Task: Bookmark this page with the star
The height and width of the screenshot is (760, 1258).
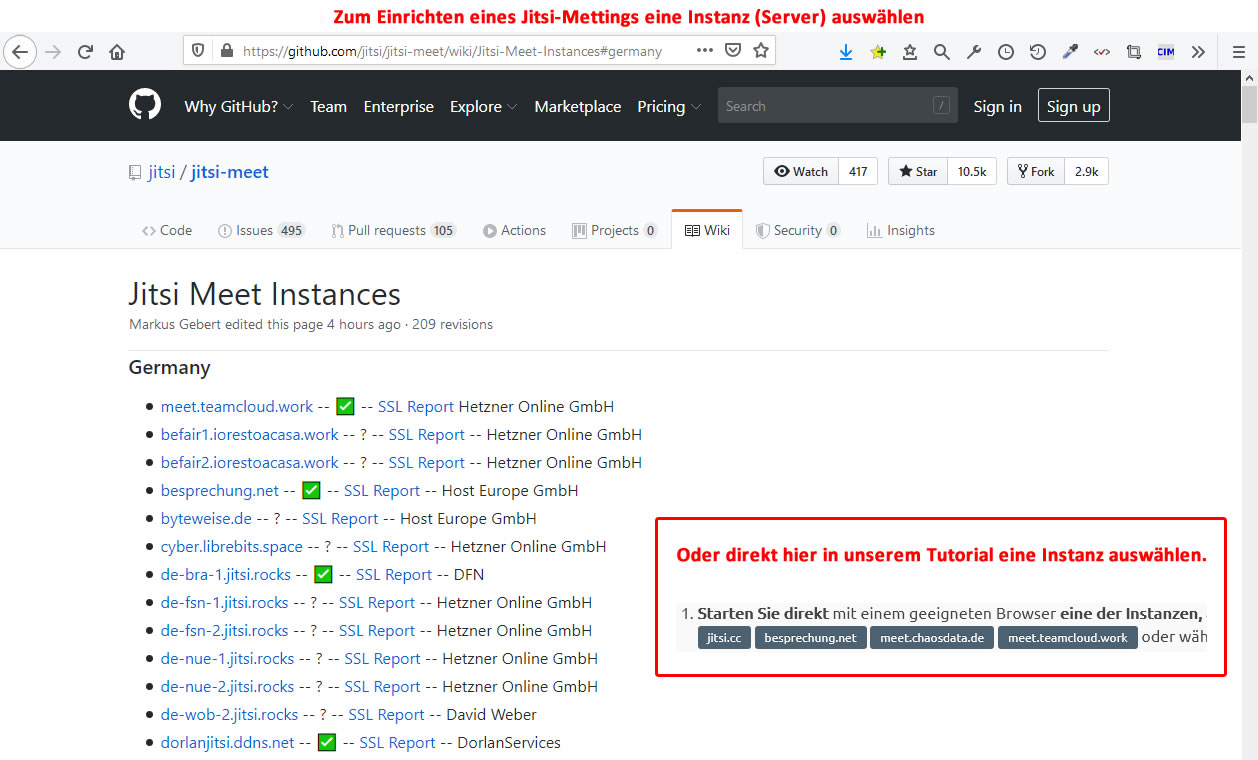Action: pyautogui.click(x=761, y=50)
